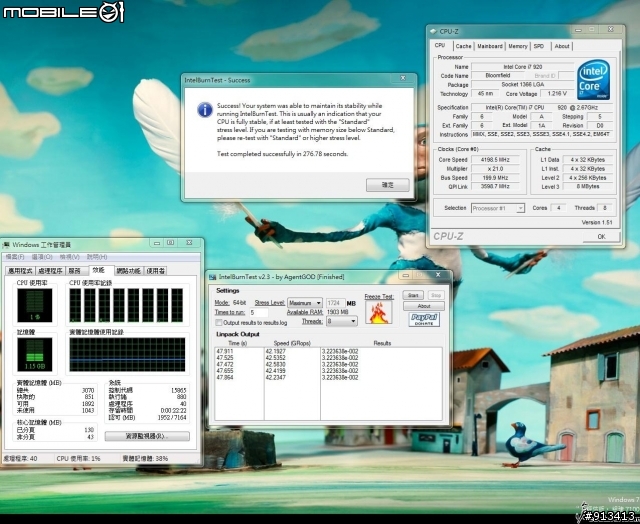The height and width of the screenshot is (524, 640).
Task: Click the Core Voltage value 1.216 V
Action: [556, 93]
